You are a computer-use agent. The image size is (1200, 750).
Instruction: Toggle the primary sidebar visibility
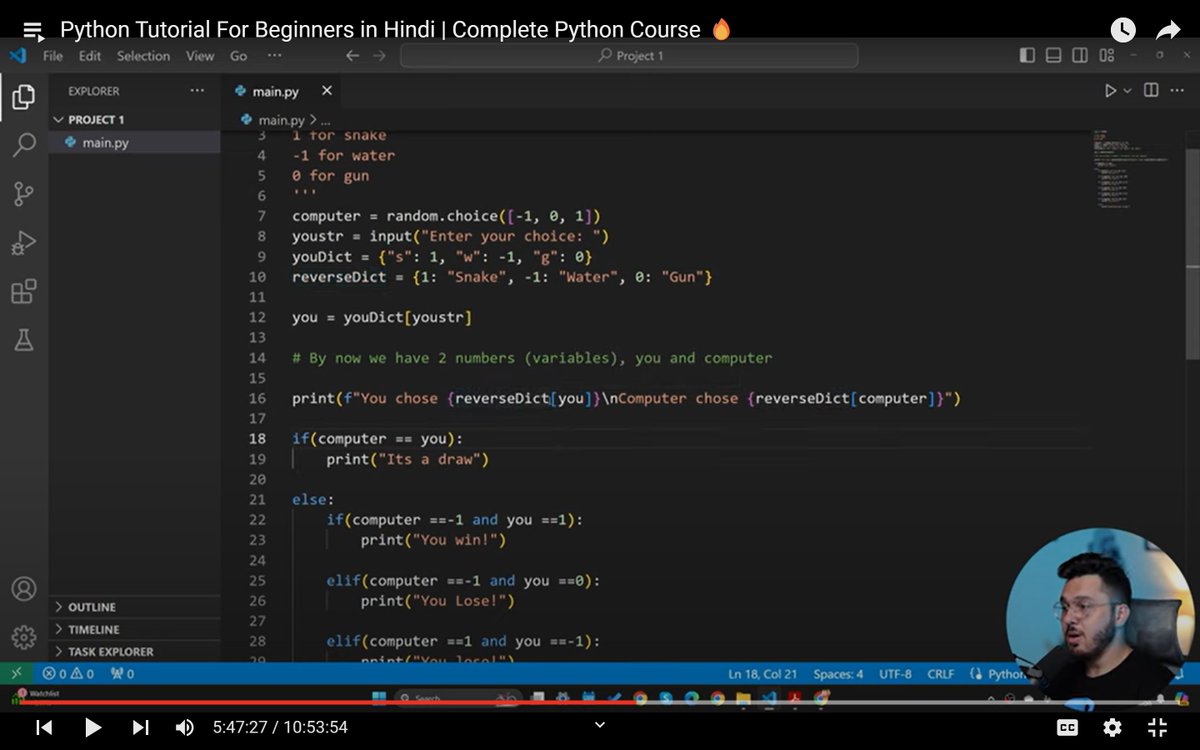coord(1027,56)
